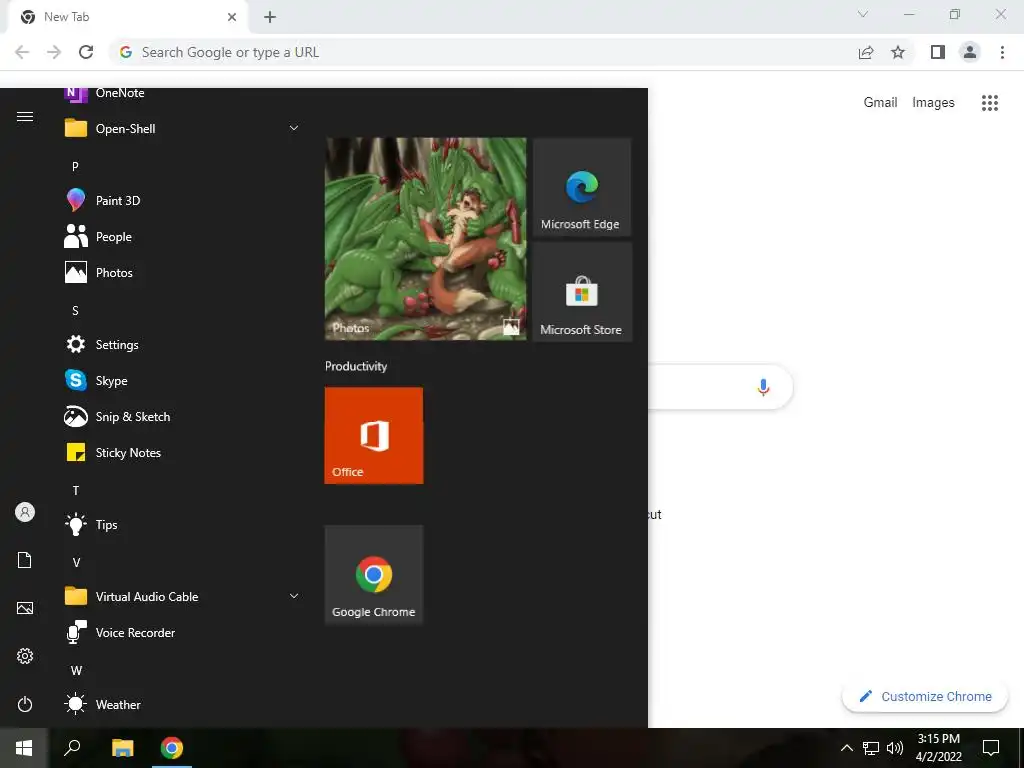Open the tab search chevron
1024x768 pixels.
point(863,14)
